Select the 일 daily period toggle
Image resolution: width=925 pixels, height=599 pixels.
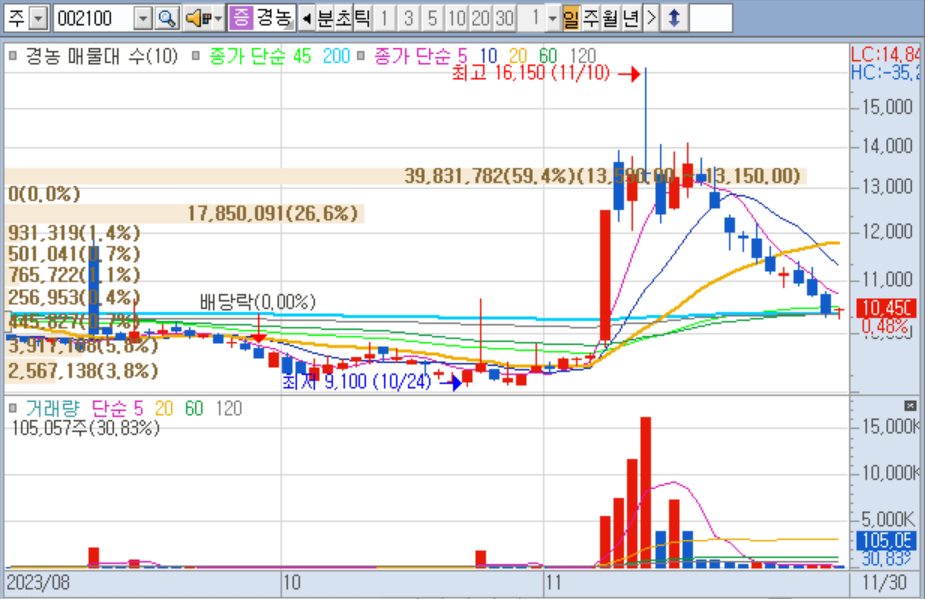pos(570,18)
